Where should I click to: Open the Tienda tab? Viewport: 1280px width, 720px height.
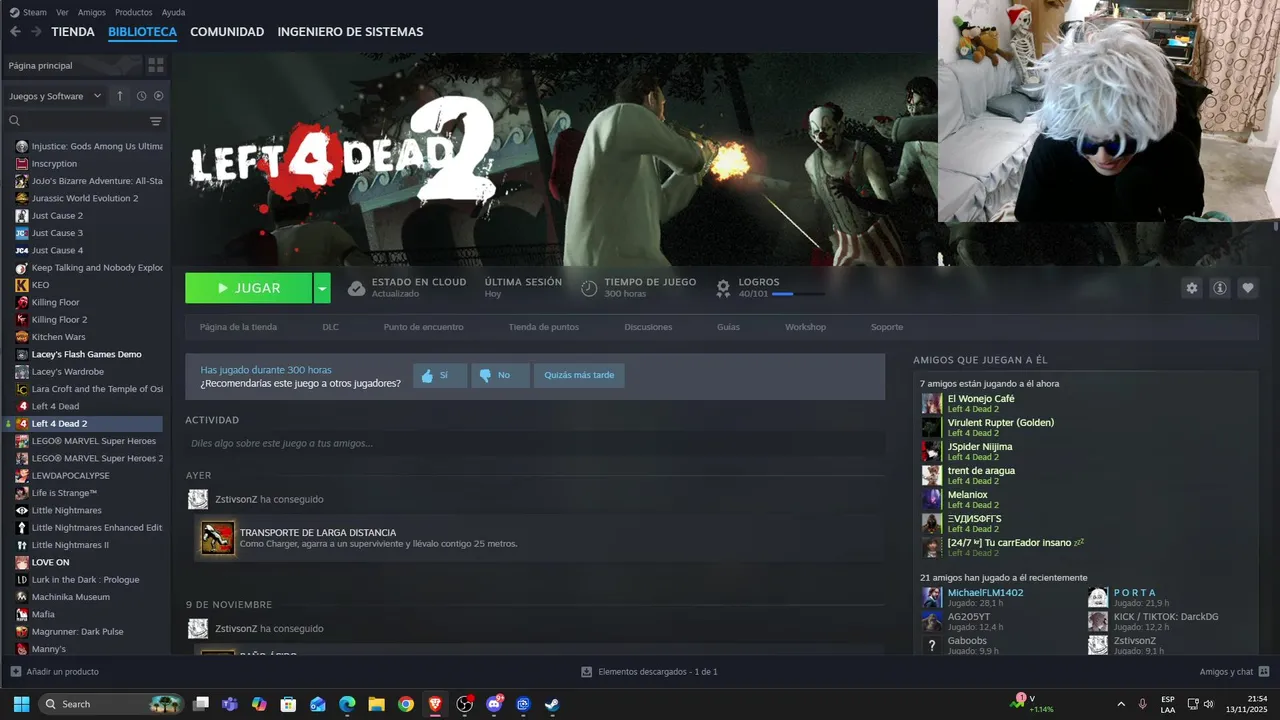[73, 32]
